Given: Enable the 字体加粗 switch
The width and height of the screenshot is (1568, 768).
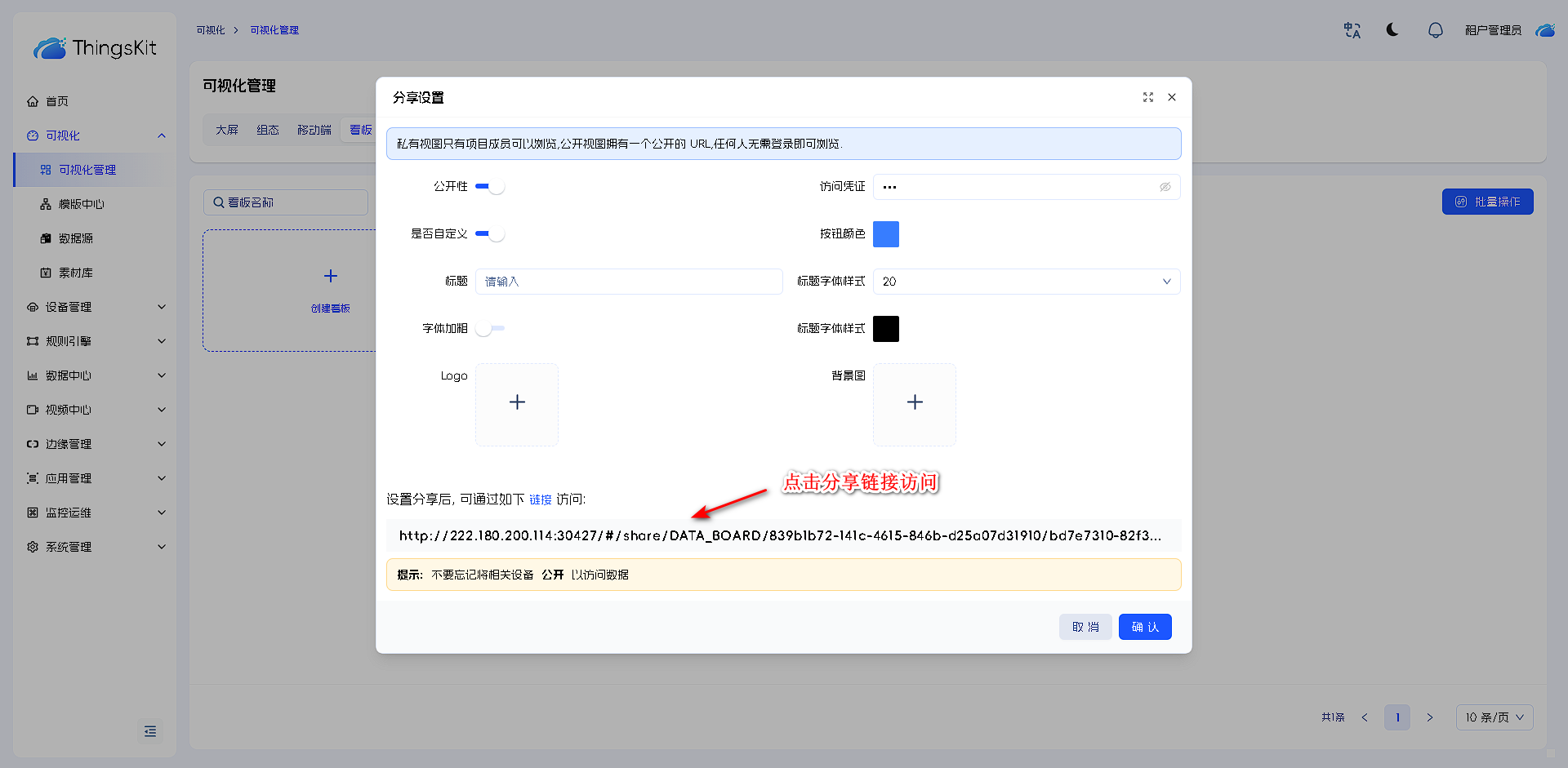Looking at the screenshot, I should point(490,329).
